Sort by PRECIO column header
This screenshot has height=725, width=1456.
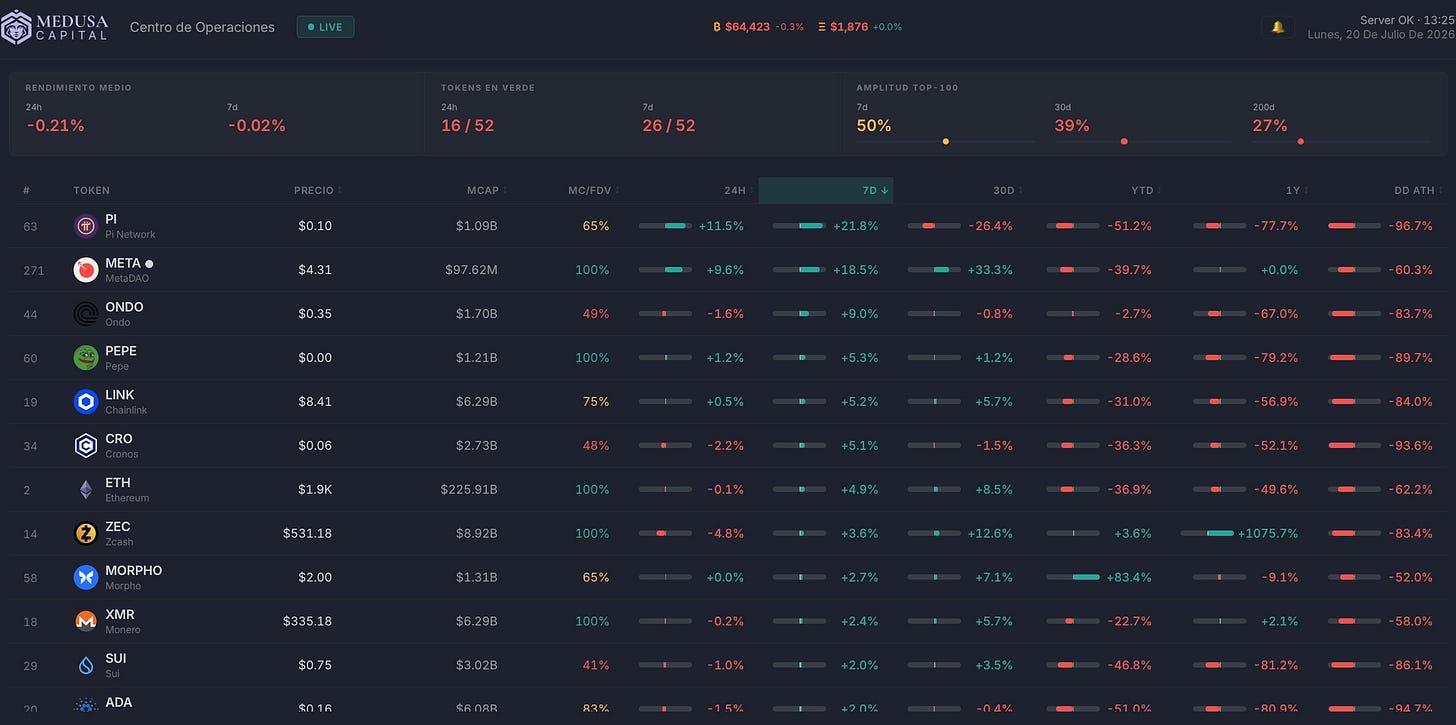318,190
